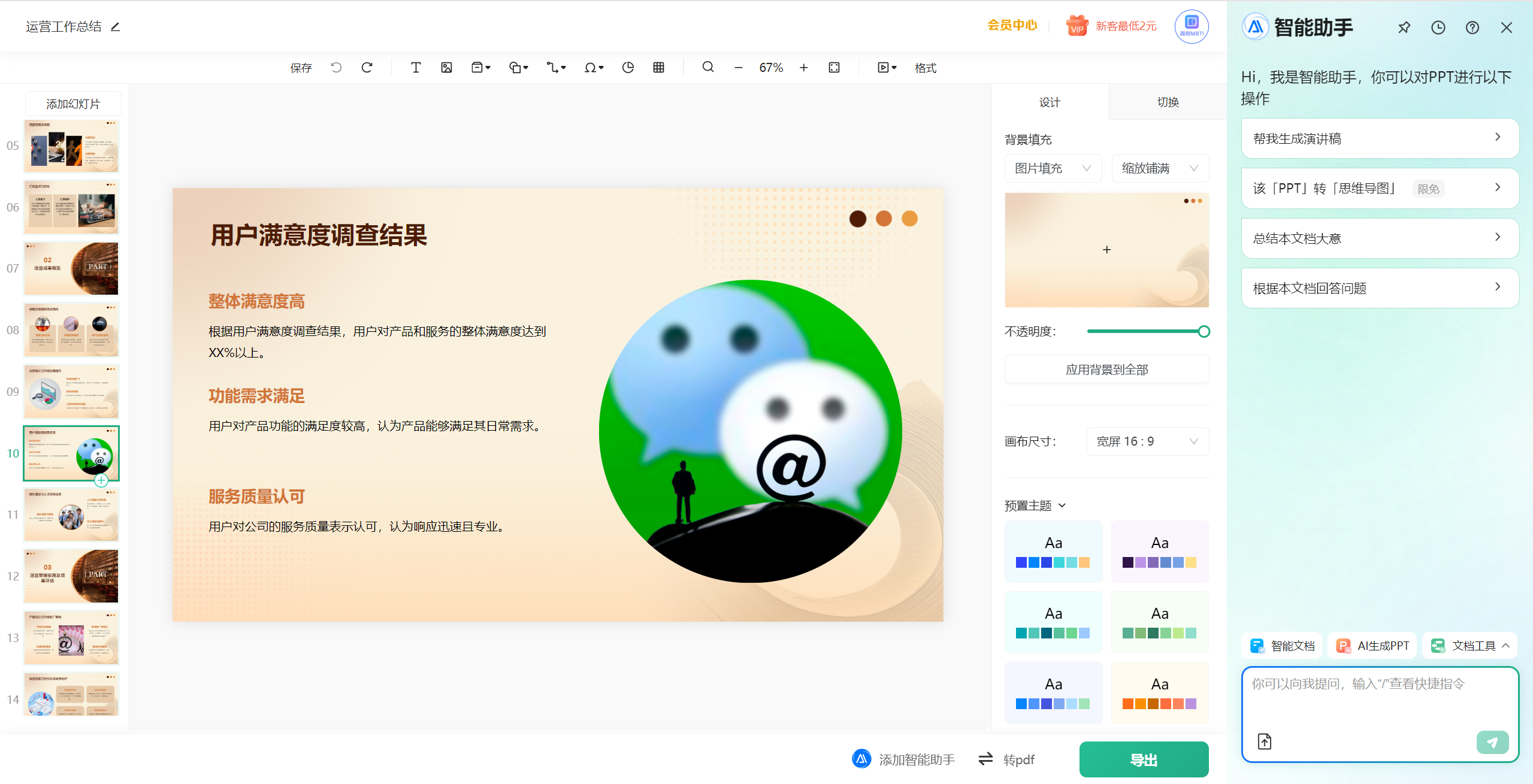Click the undo arrow in toolbar
Viewport: 1533px width, 784px height.
(x=336, y=68)
